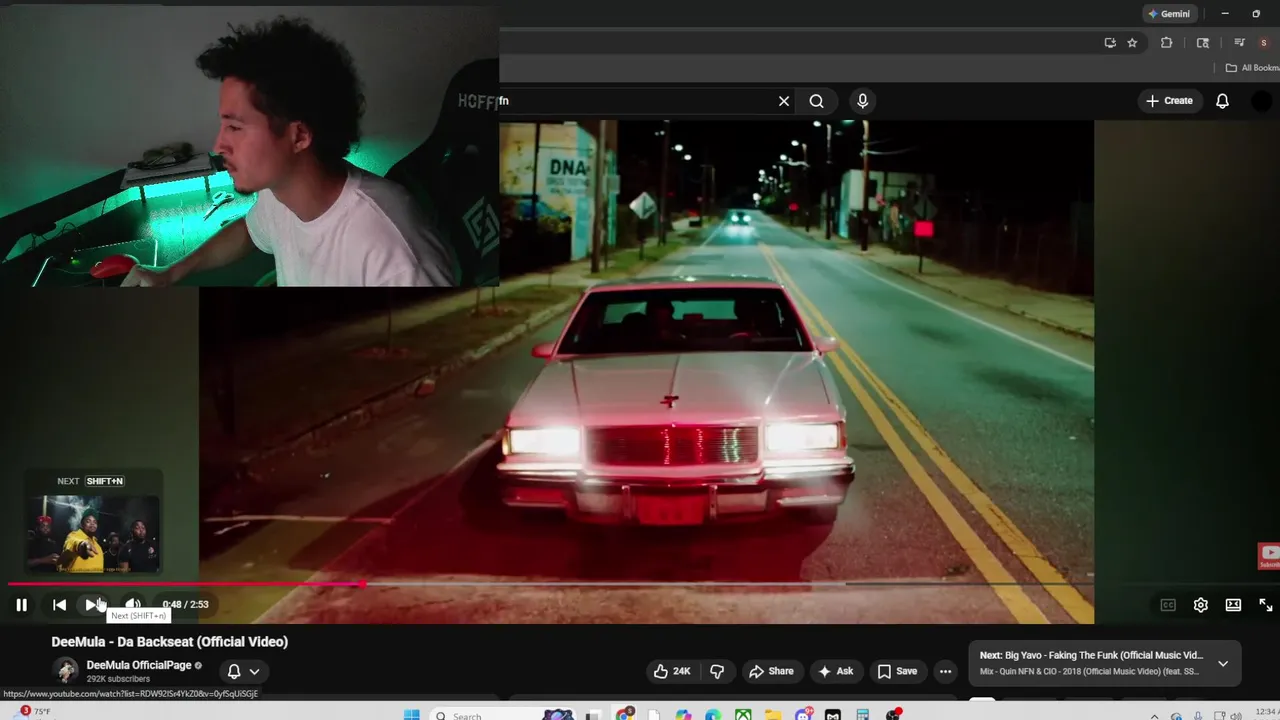Image resolution: width=1280 pixels, height=720 pixels.
Task: Open Xbox app from taskbar
Action: click(743, 714)
